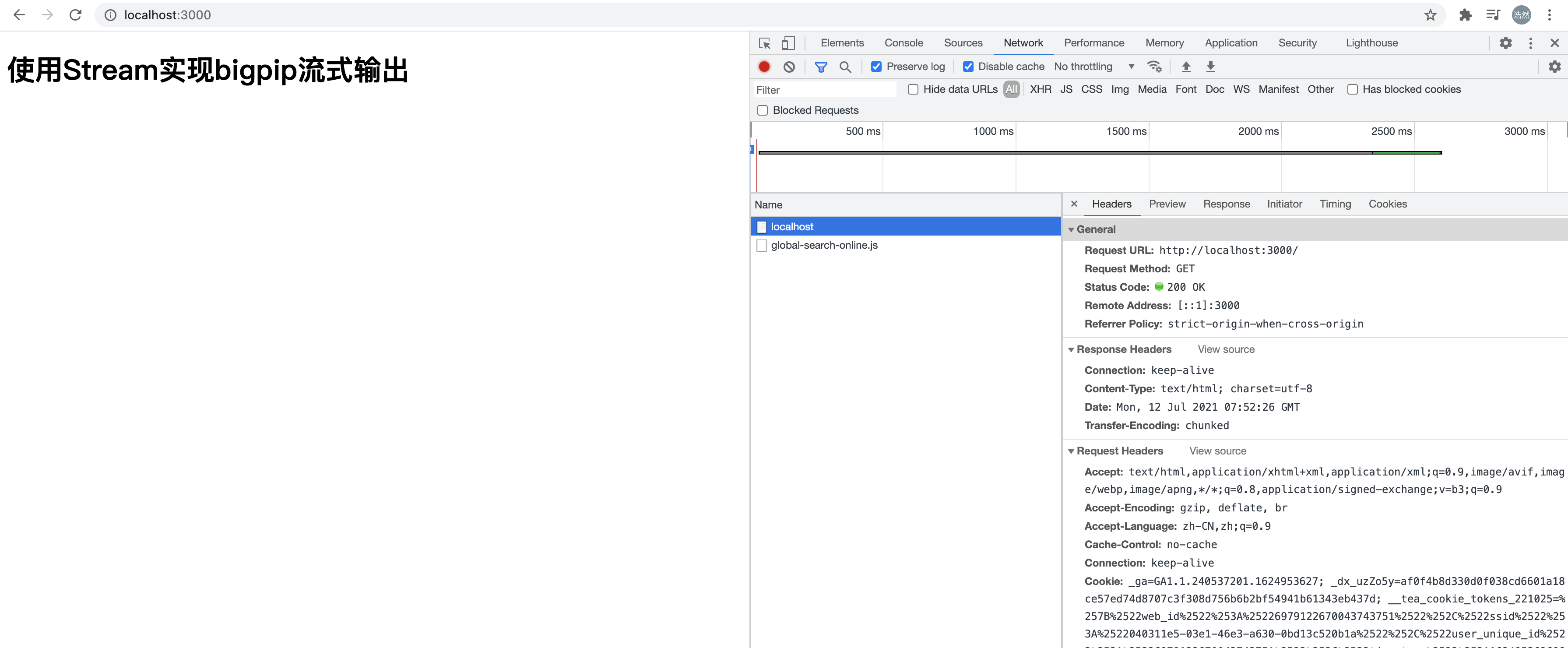Enable the Disable cache checkbox

point(967,66)
